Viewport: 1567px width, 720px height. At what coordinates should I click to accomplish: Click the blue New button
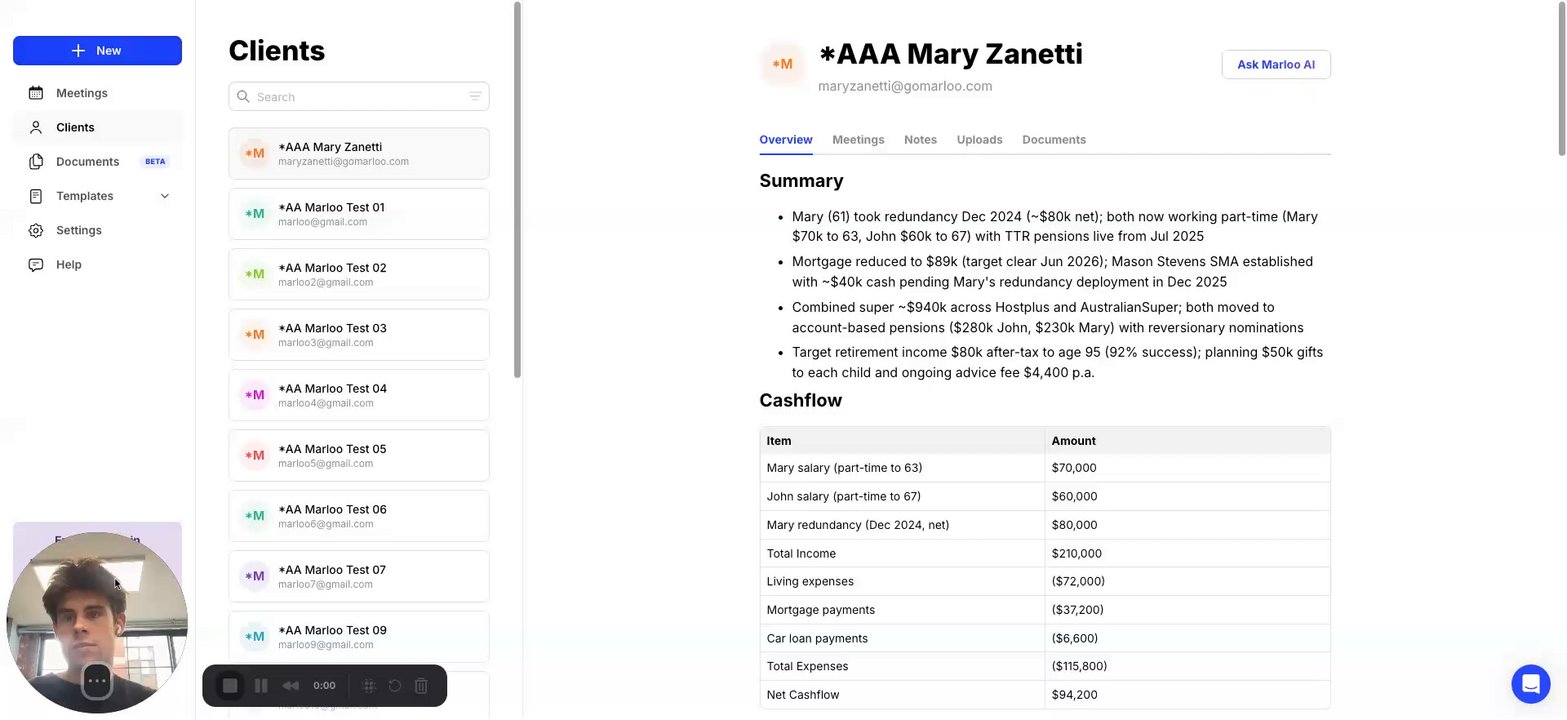click(x=97, y=51)
